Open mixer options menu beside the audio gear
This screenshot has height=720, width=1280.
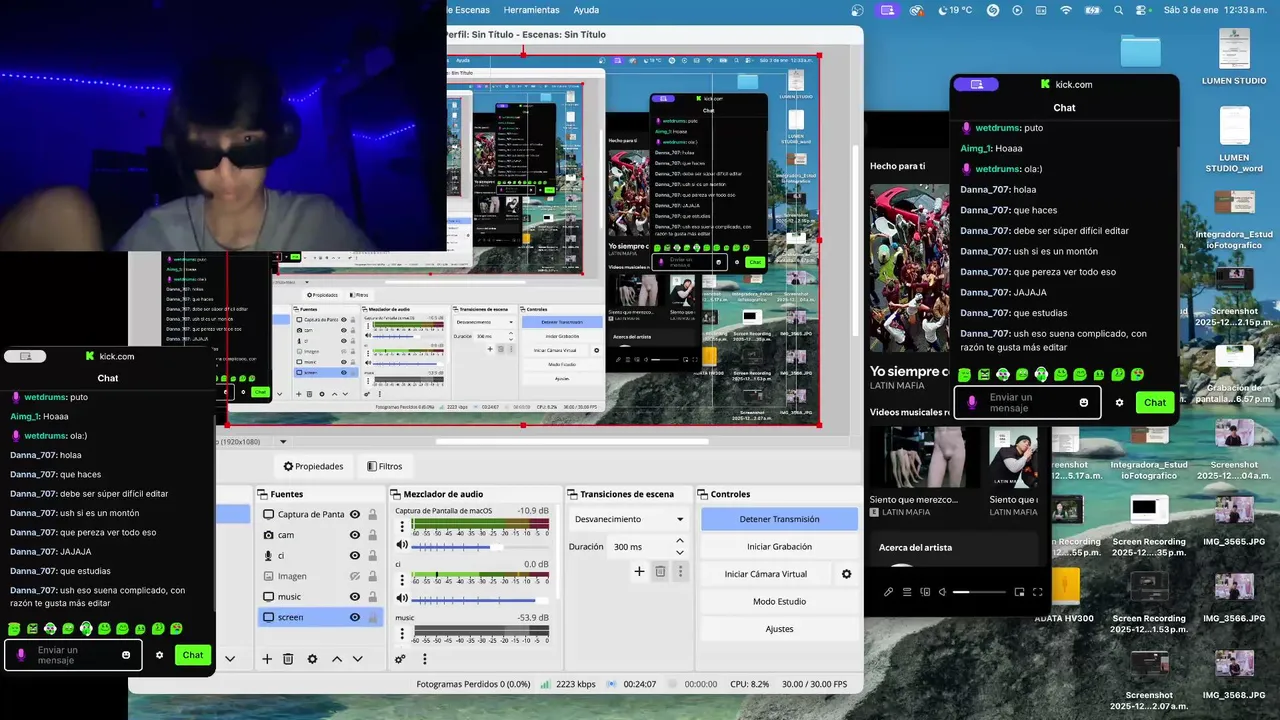[424, 659]
